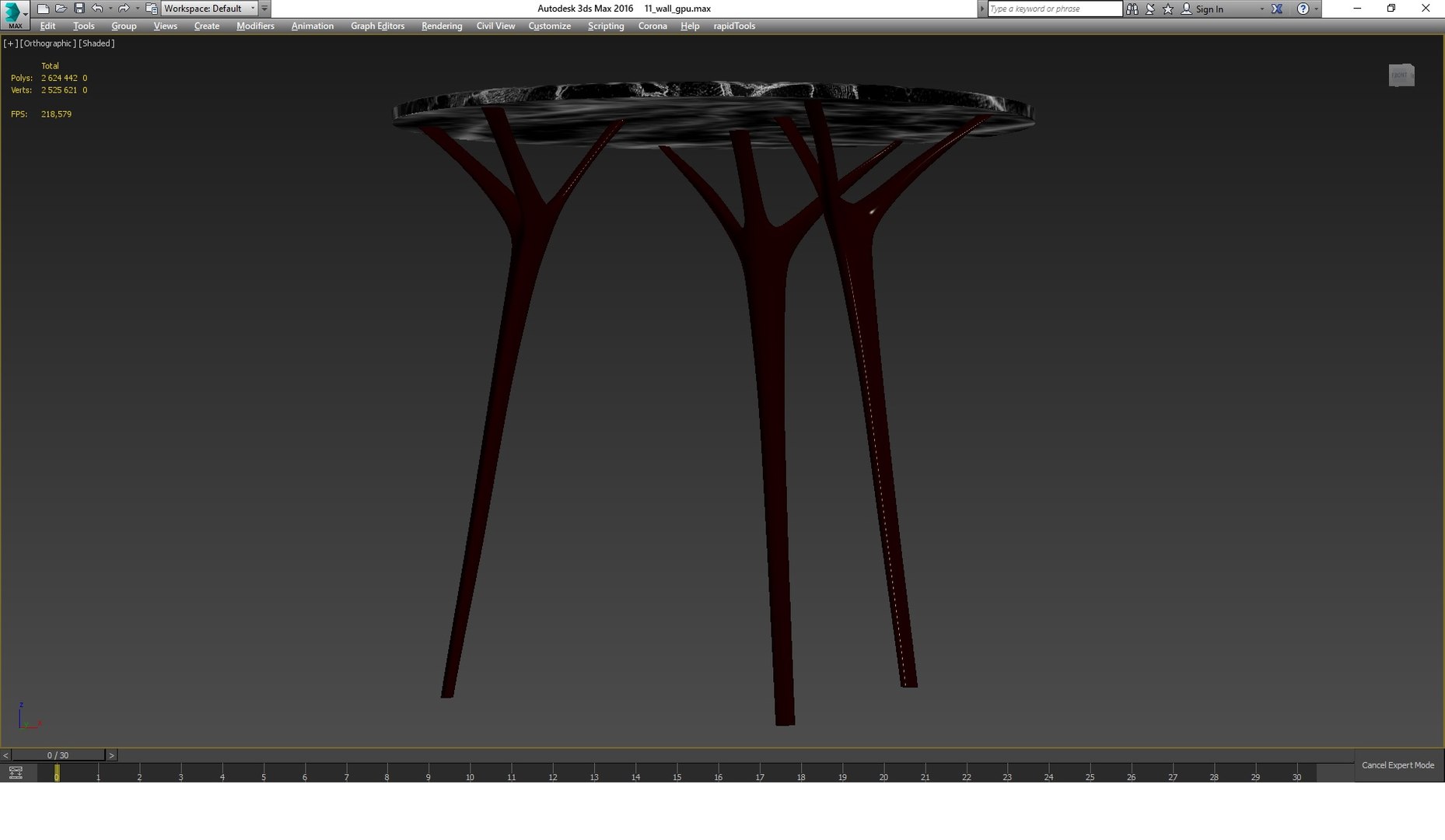Open the Rendering menu
The image size is (1445, 840).
442,26
